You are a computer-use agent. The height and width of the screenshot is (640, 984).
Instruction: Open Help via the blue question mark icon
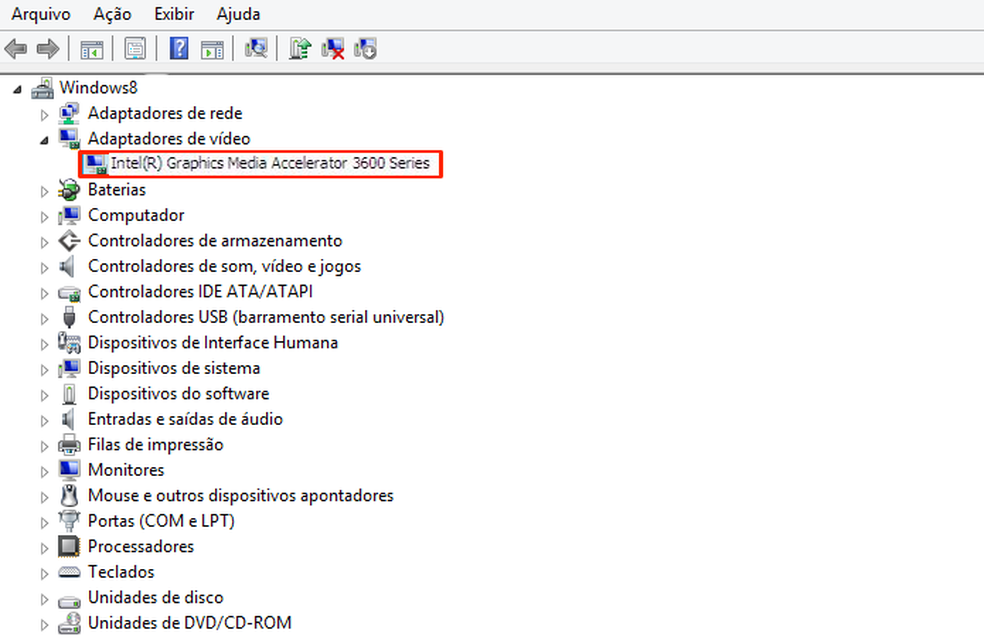[179, 48]
